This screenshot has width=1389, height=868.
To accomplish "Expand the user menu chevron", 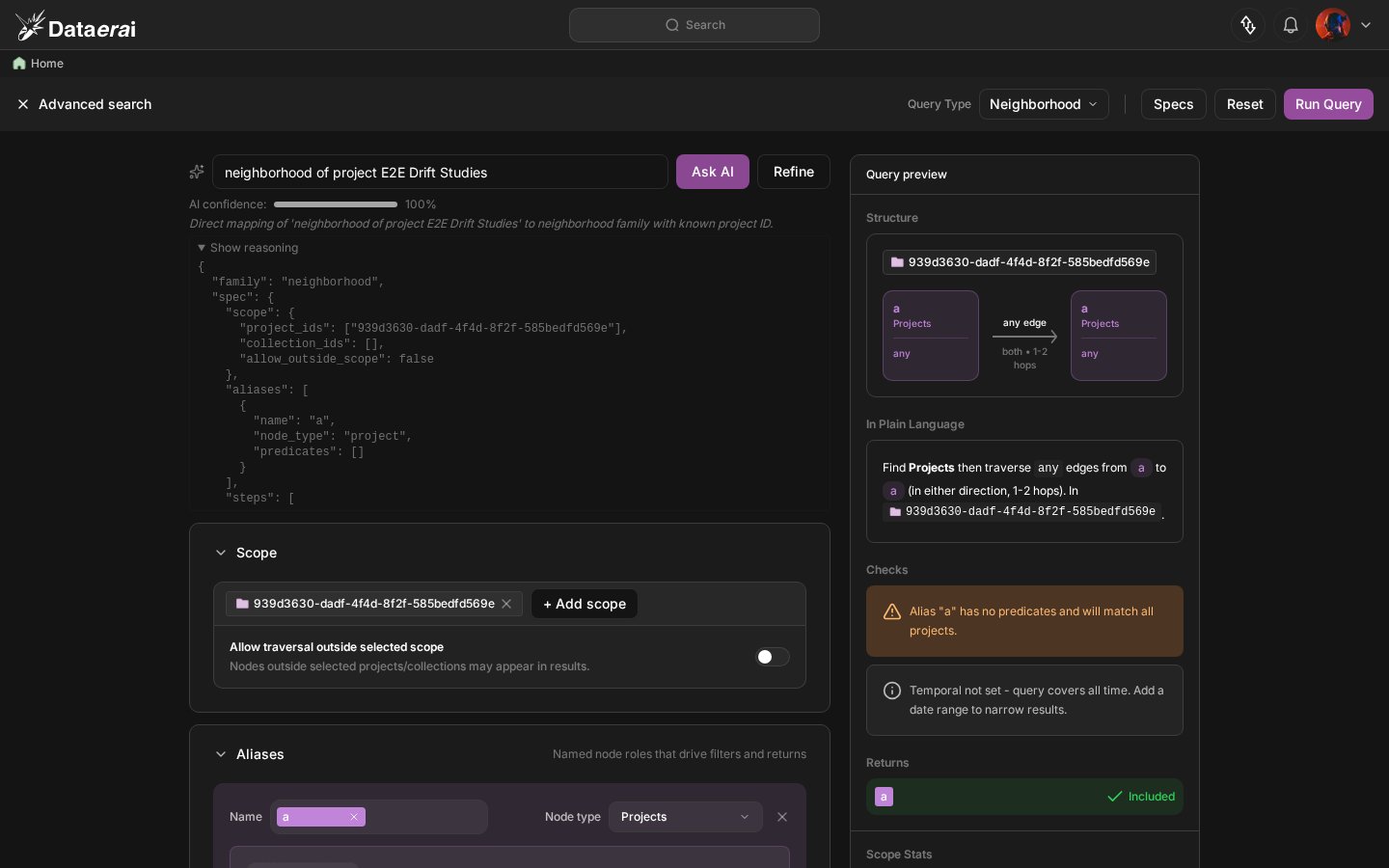I will point(1366,25).
